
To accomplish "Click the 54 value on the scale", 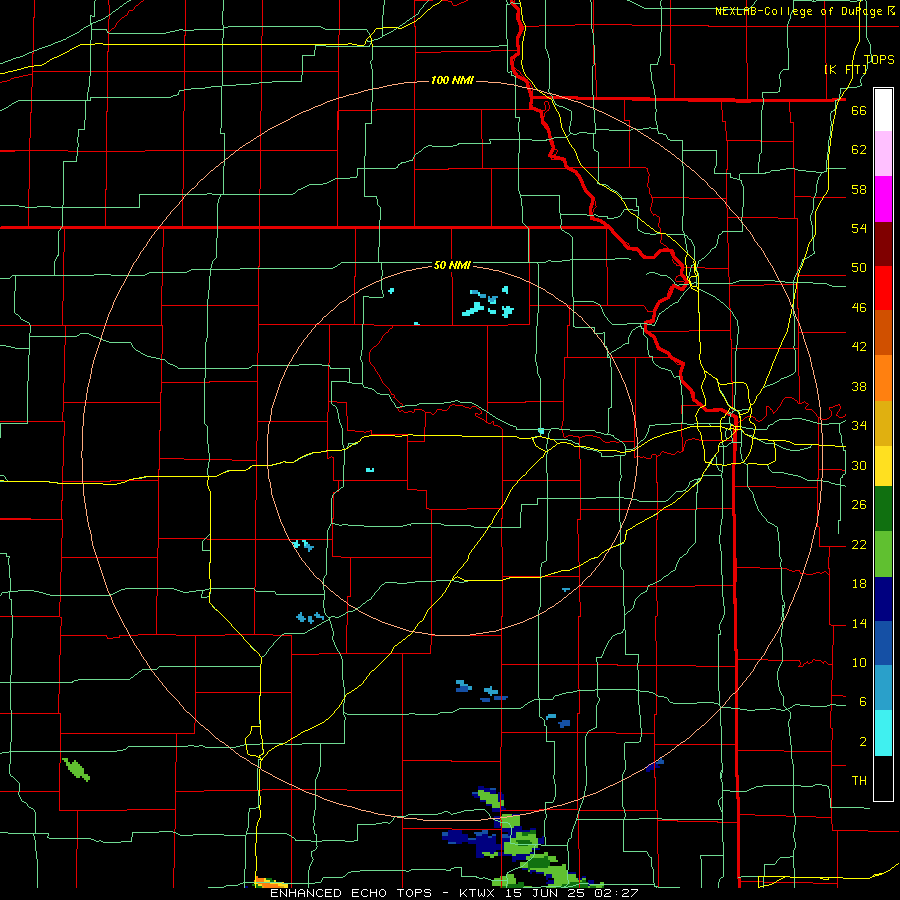I will [x=859, y=228].
